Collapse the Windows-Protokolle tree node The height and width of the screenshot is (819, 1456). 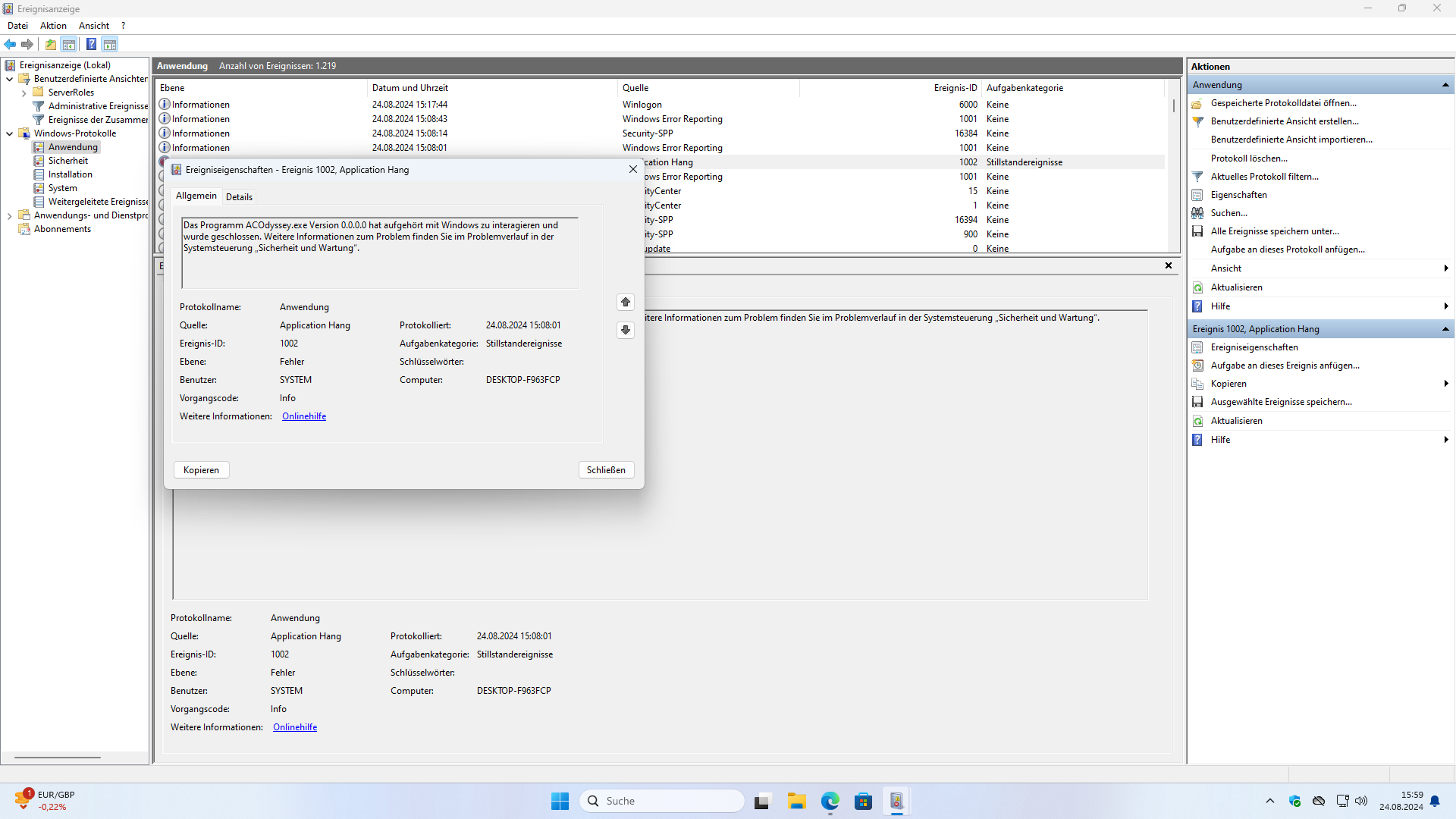[x=10, y=133]
